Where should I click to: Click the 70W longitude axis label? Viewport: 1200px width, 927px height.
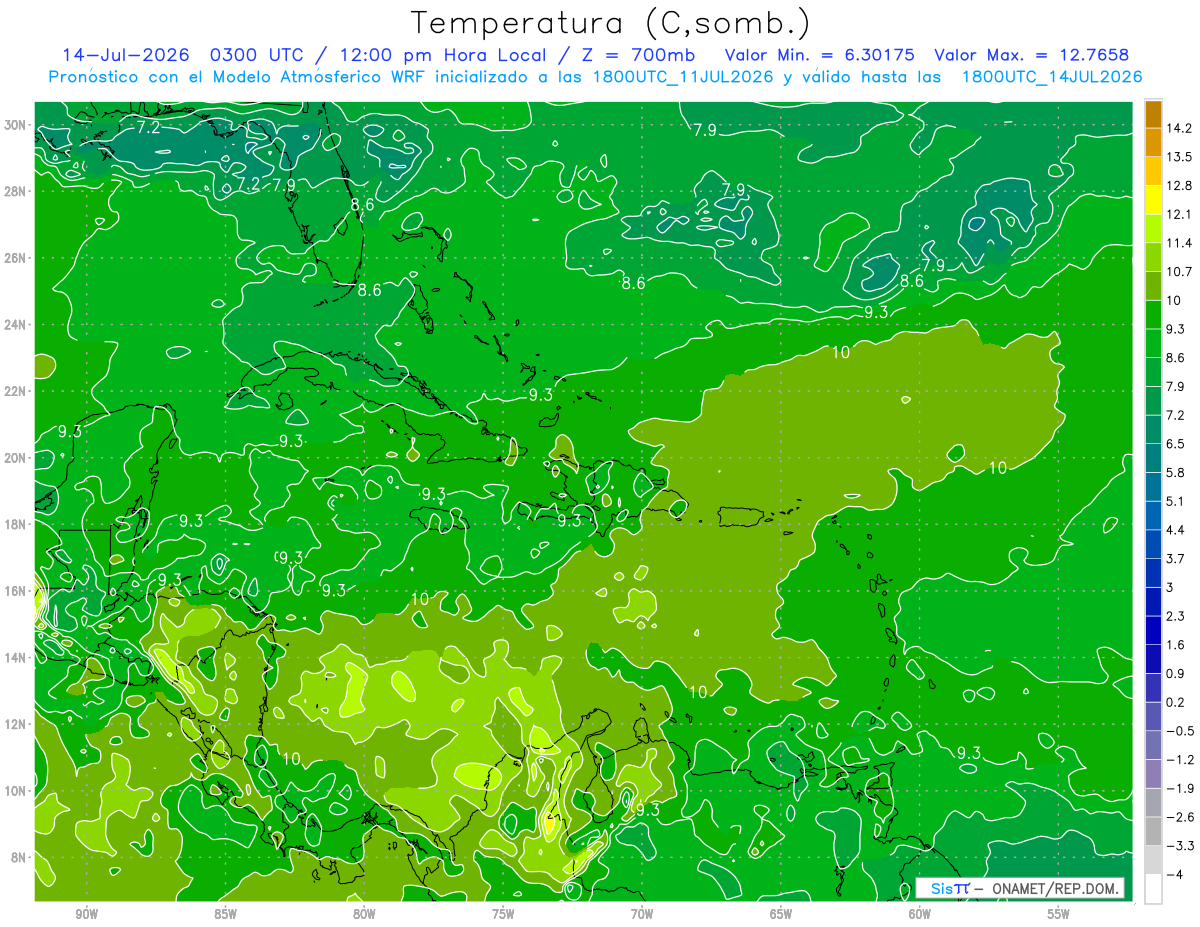coord(642,914)
